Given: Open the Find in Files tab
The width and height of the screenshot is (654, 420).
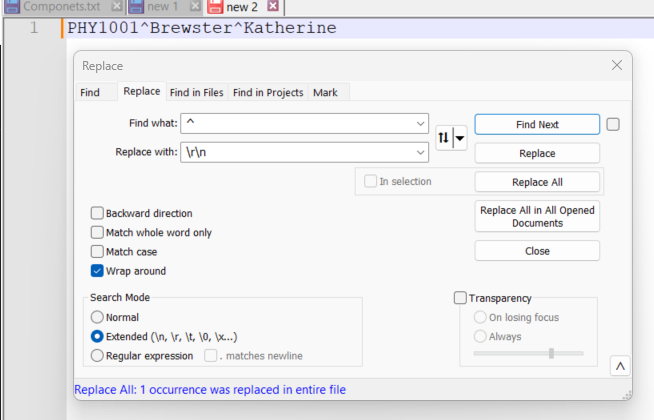Looking at the screenshot, I should pyautogui.click(x=196, y=92).
